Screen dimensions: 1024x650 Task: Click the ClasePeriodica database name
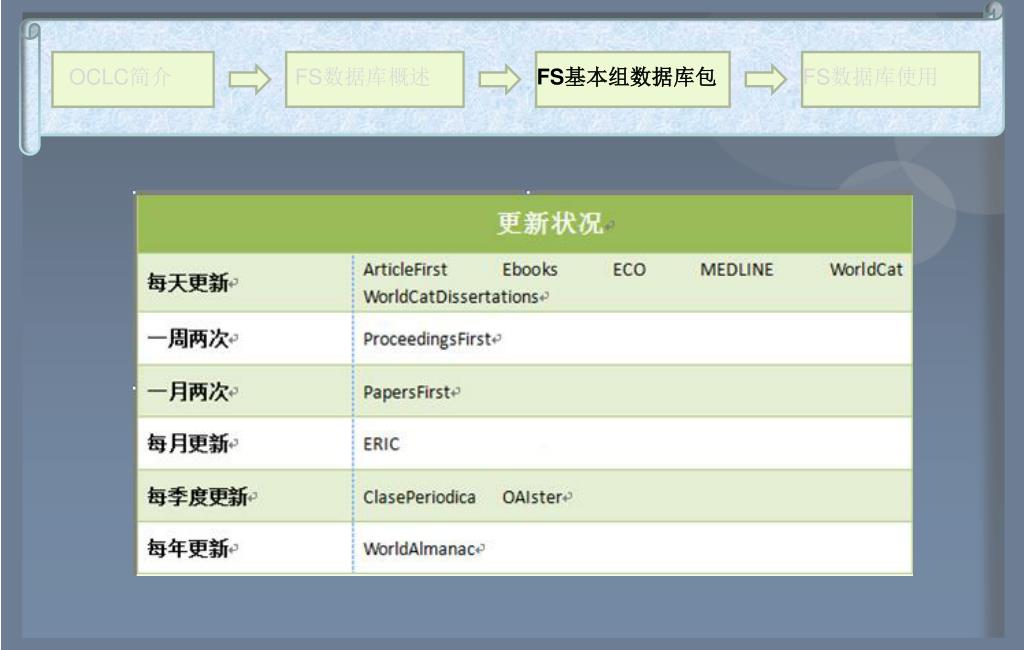pyautogui.click(x=419, y=497)
